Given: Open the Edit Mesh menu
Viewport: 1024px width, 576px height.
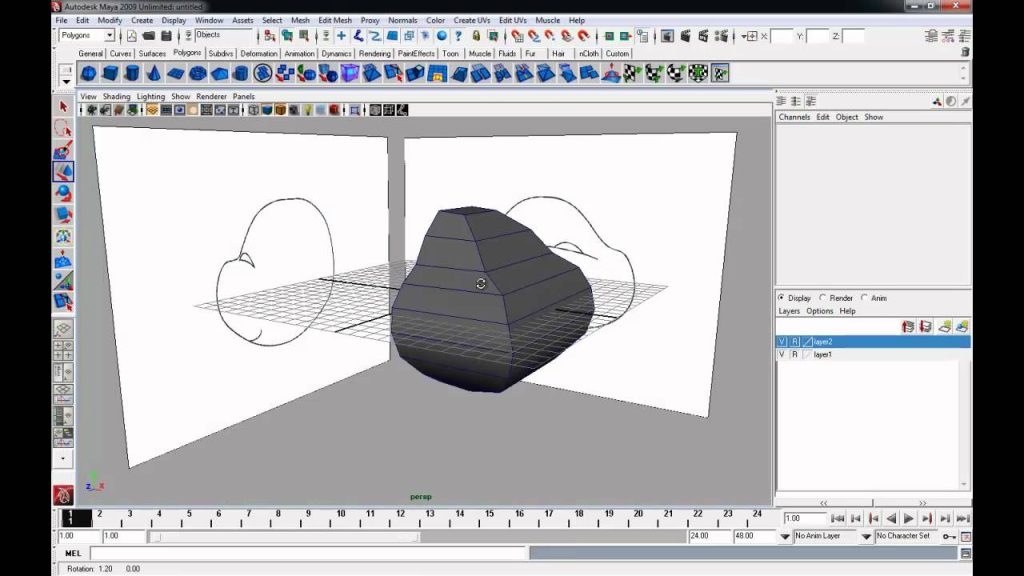Looking at the screenshot, I should [x=334, y=20].
